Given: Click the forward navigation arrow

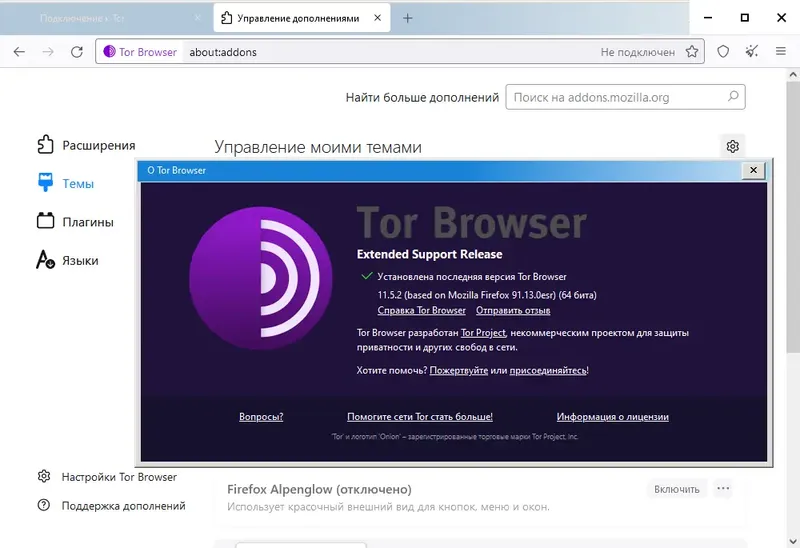Looking at the screenshot, I should 48,52.
